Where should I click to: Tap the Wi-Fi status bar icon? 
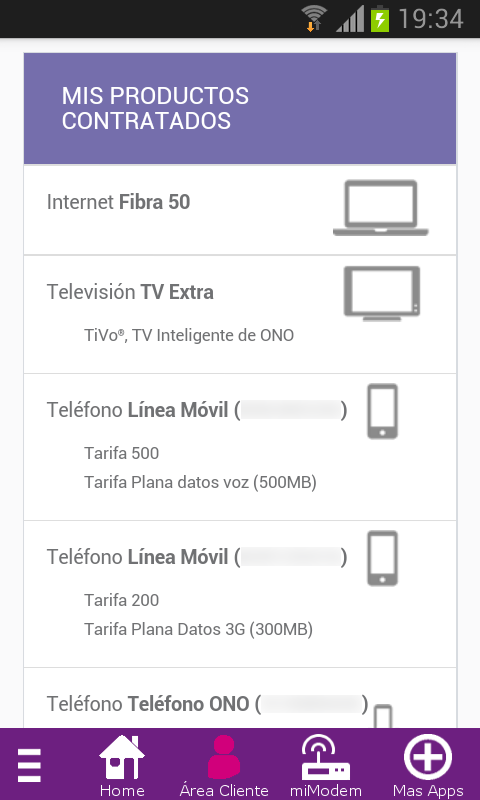[x=314, y=18]
